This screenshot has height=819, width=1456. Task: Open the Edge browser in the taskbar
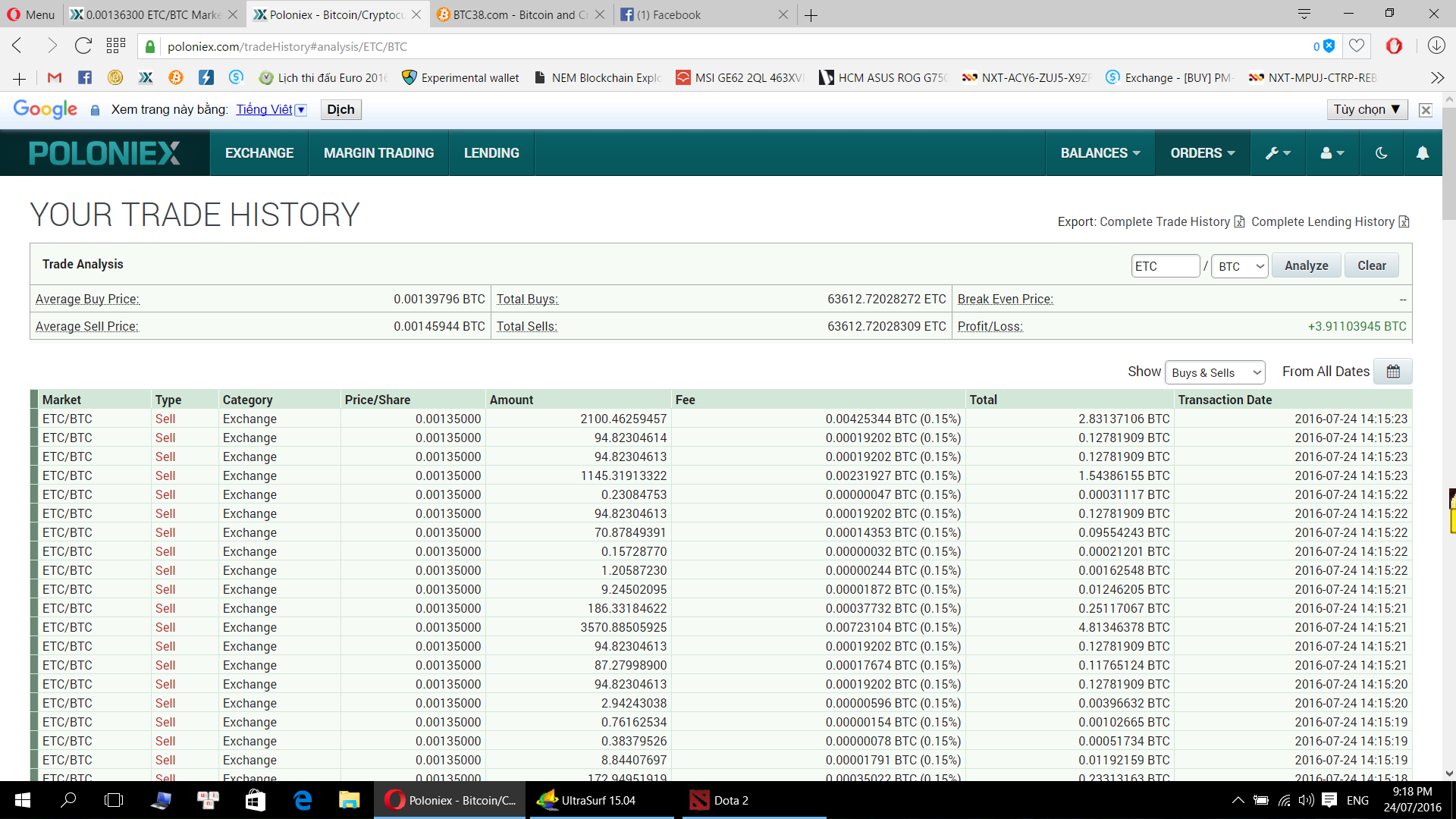point(303,800)
